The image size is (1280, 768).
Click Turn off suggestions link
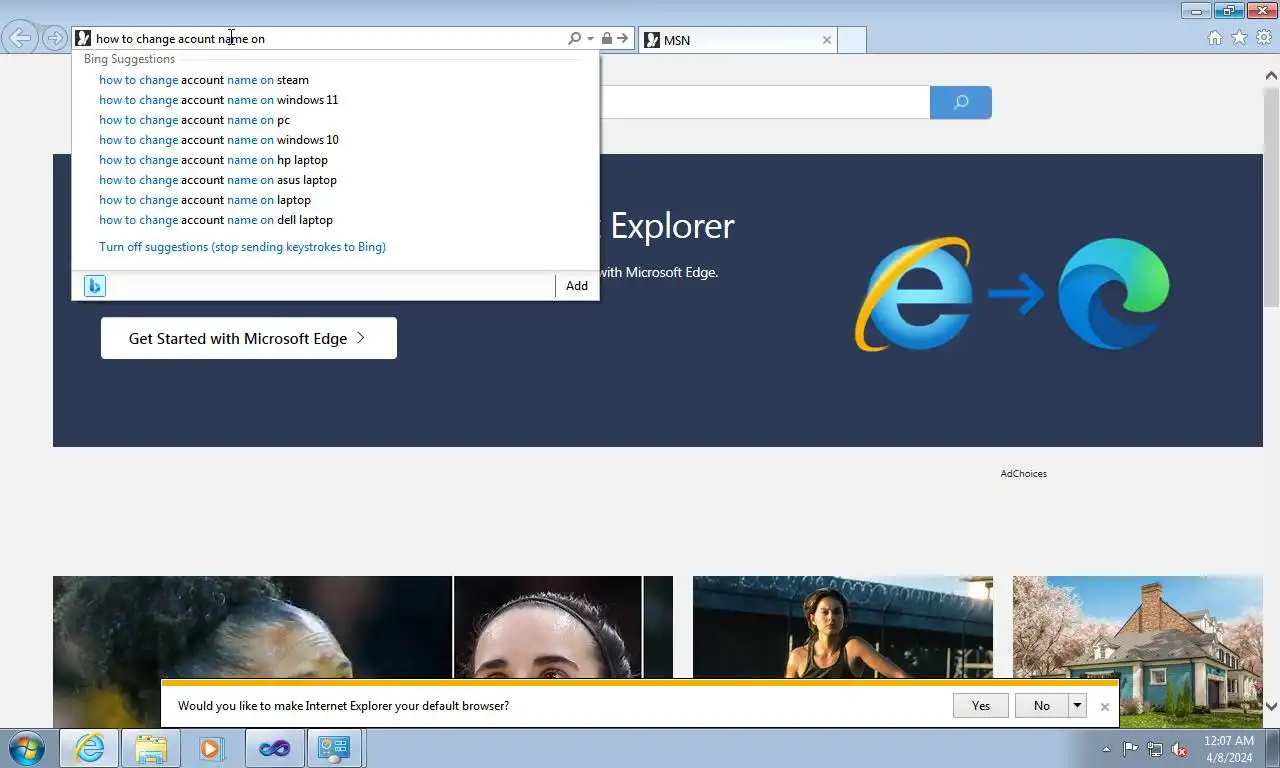pyautogui.click(x=242, y=247)
